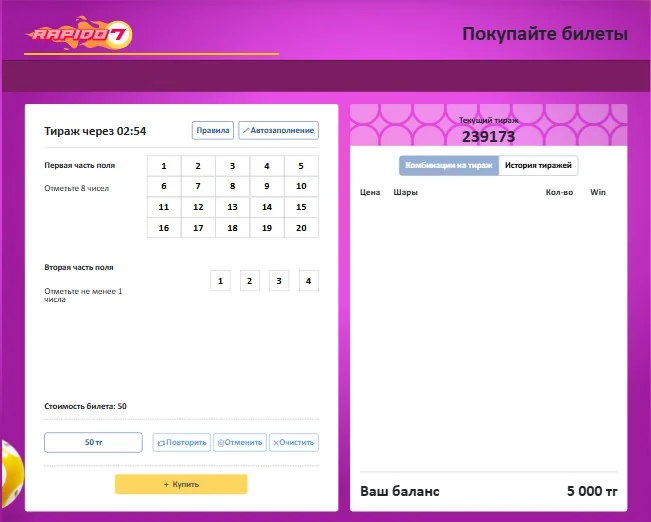Open the Правила rules button
The image size is (651, 522).
213,130
